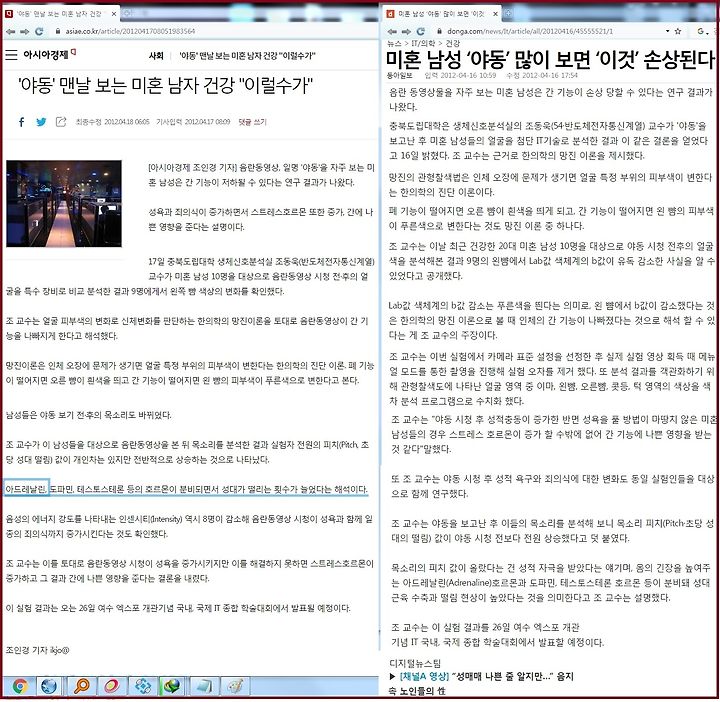Image resolution: width=720 pixels, height=702 pixels.
Task: Open Chrome from the taskbar
Action: (x=19, y=686)
